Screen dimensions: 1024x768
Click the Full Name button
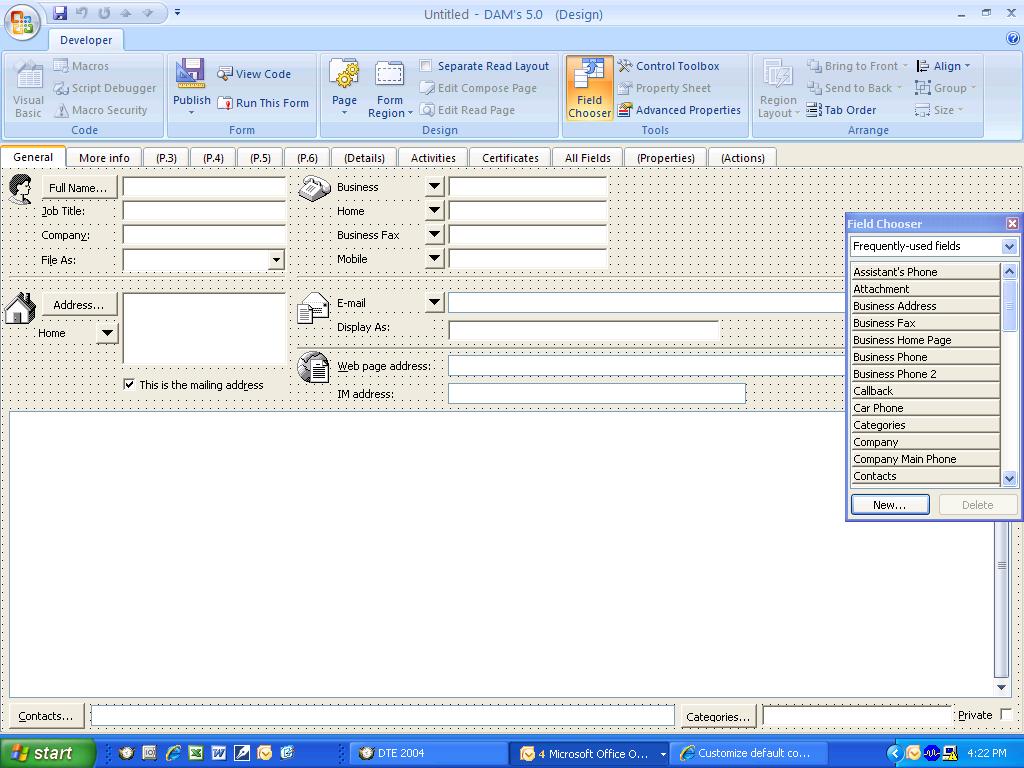78,188
